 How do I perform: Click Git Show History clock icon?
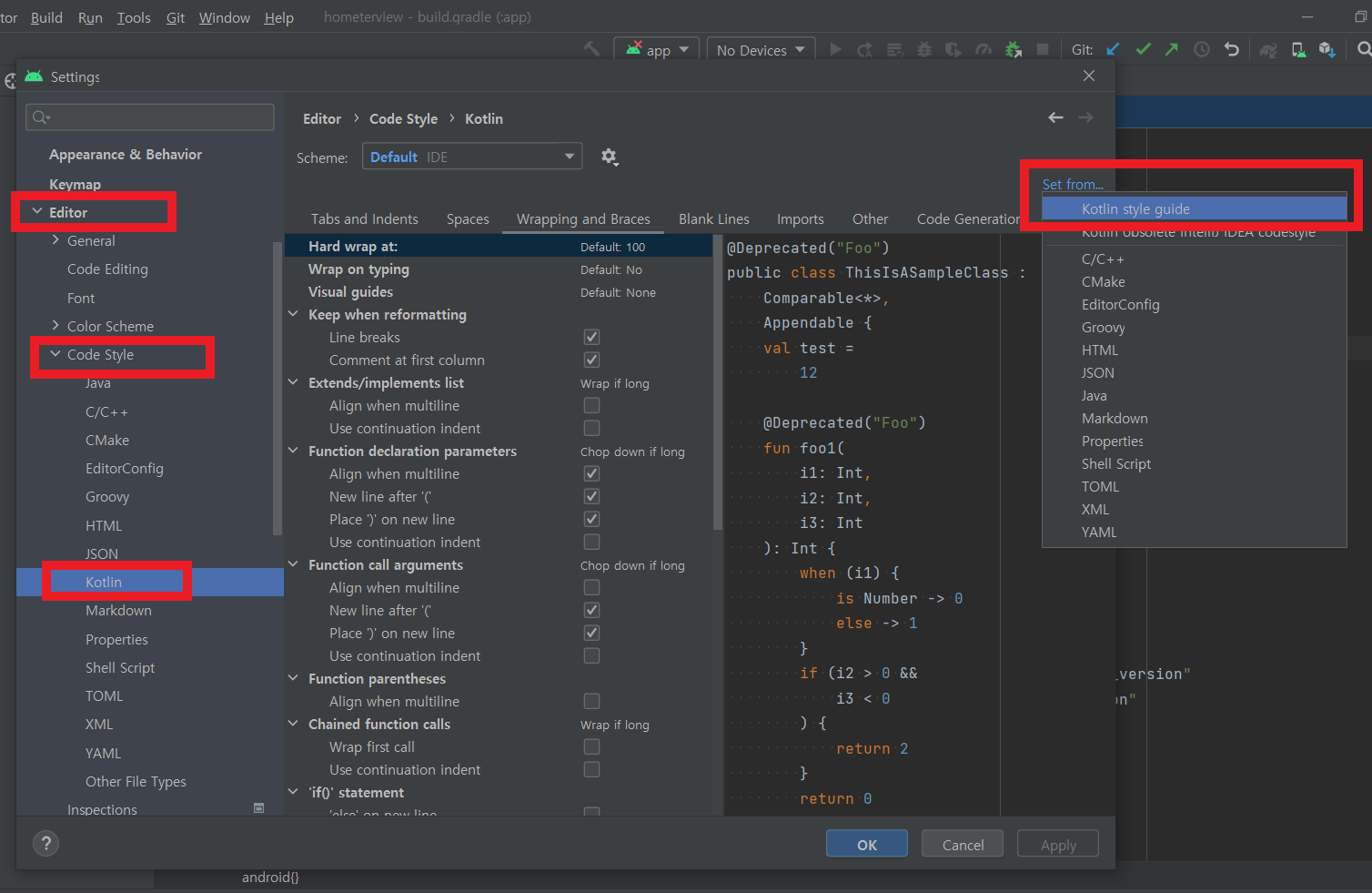click(x=1202, y=49)
